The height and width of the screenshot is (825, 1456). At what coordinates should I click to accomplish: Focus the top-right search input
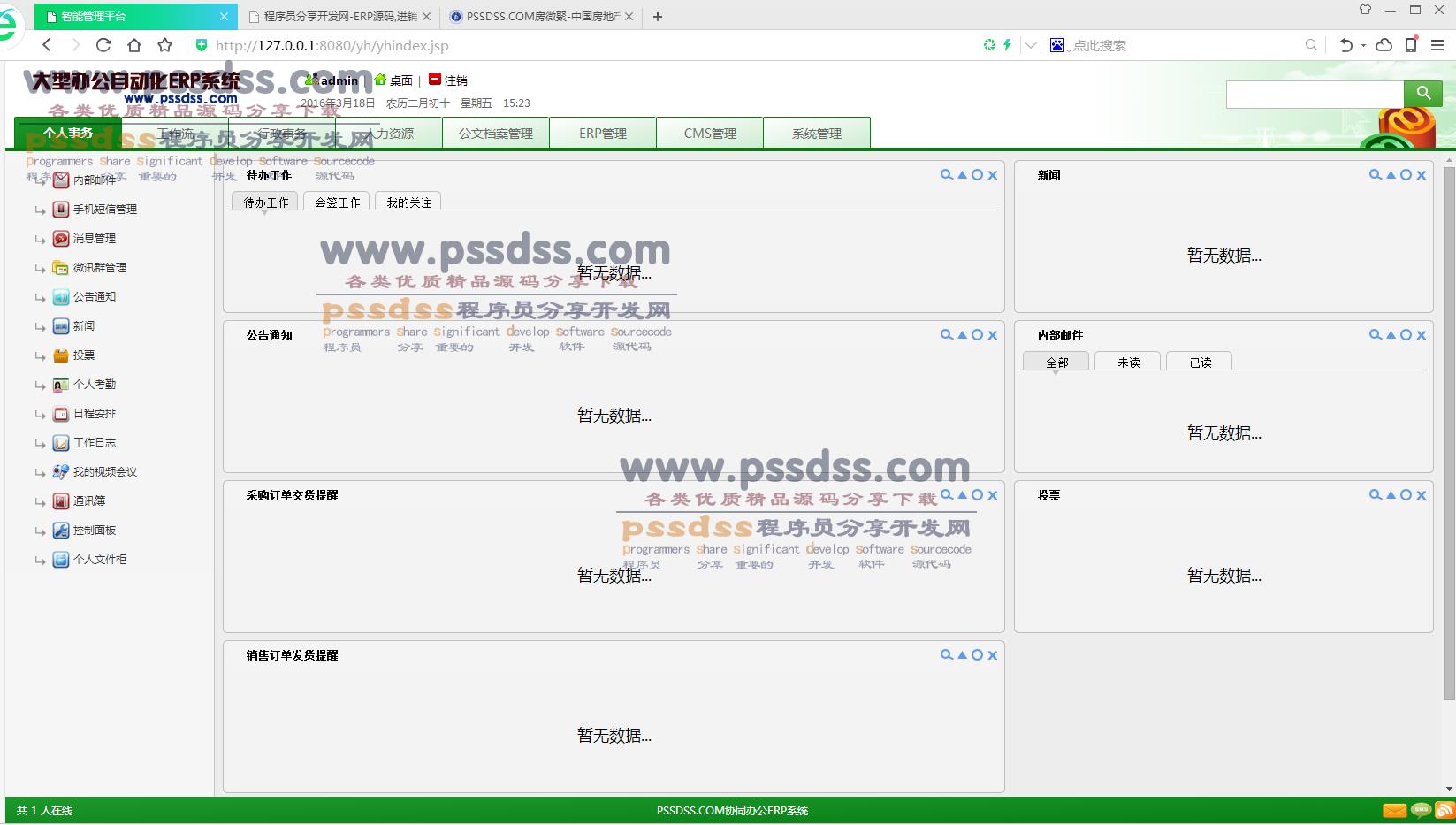point(1315,94)
